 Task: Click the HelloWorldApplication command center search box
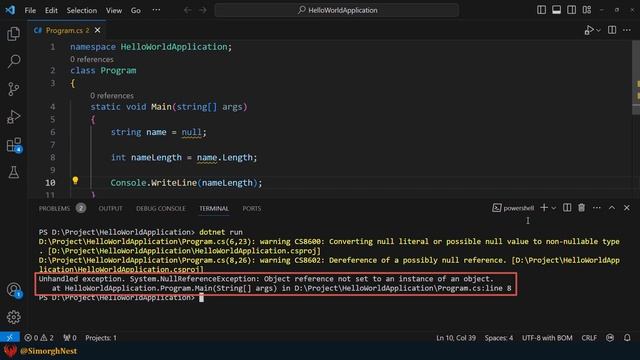click(337, 10)
